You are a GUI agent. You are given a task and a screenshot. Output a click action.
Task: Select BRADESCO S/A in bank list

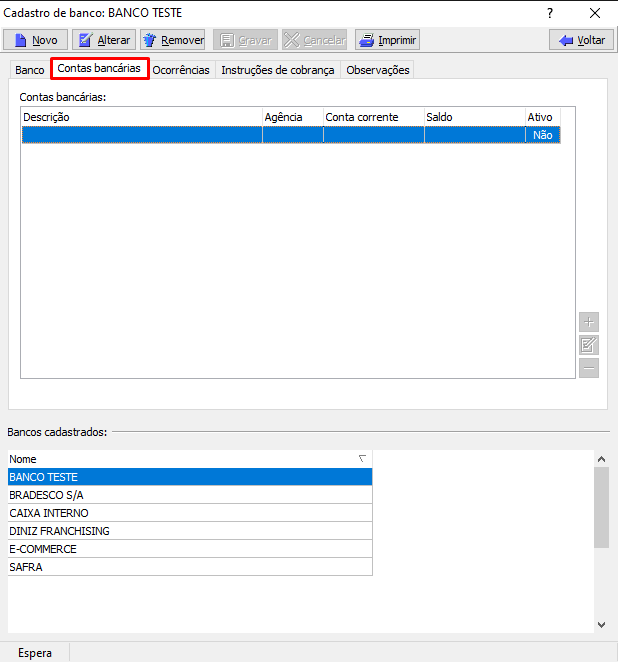click(x=47, y=495)
